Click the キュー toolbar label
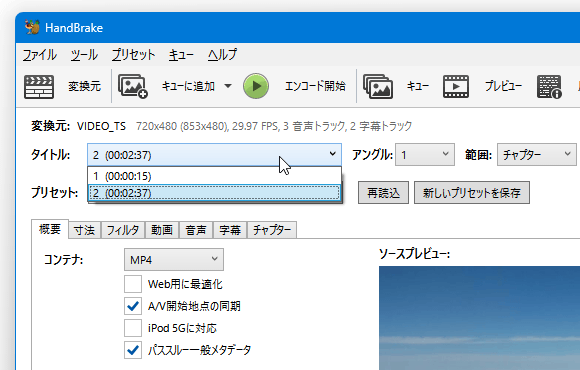Screen dimensions: 580x370 click(x=418, y=87)
